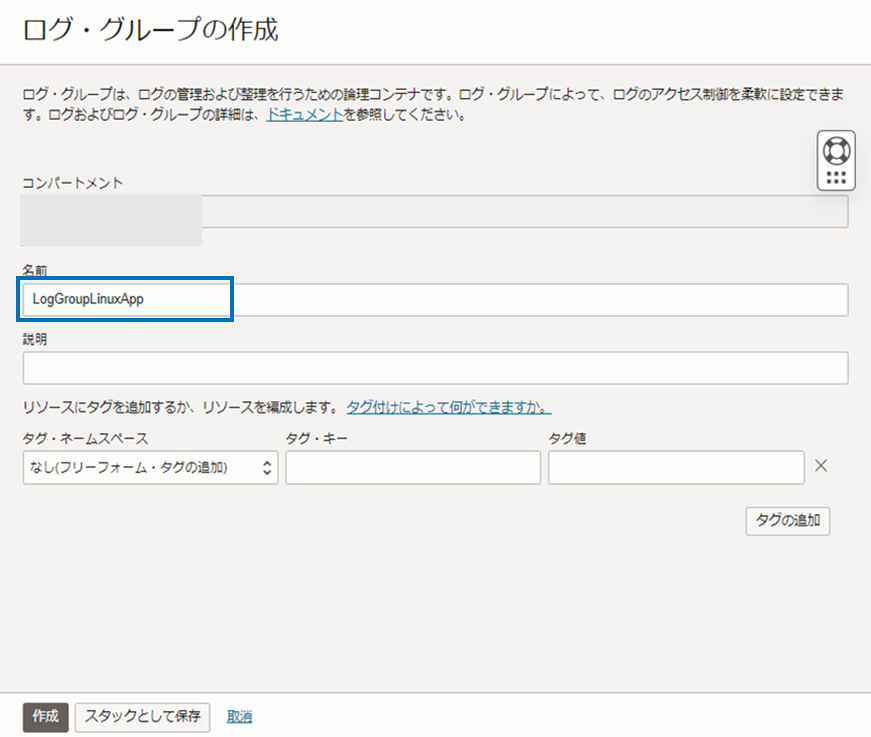Click スタックとして保存 button
This screenshot has height=737, width=871.
tap(143, 717)
